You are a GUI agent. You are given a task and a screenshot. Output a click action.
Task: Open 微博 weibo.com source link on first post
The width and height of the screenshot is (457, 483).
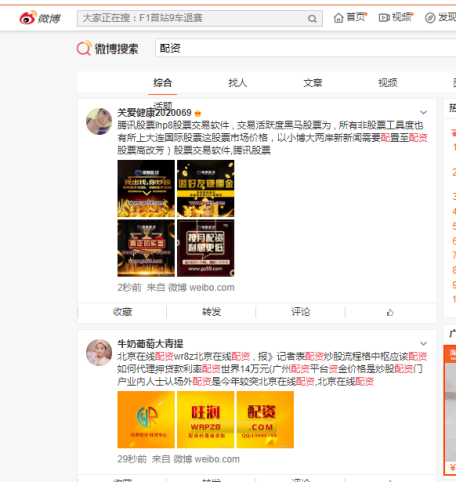click(x=201, y=288)
